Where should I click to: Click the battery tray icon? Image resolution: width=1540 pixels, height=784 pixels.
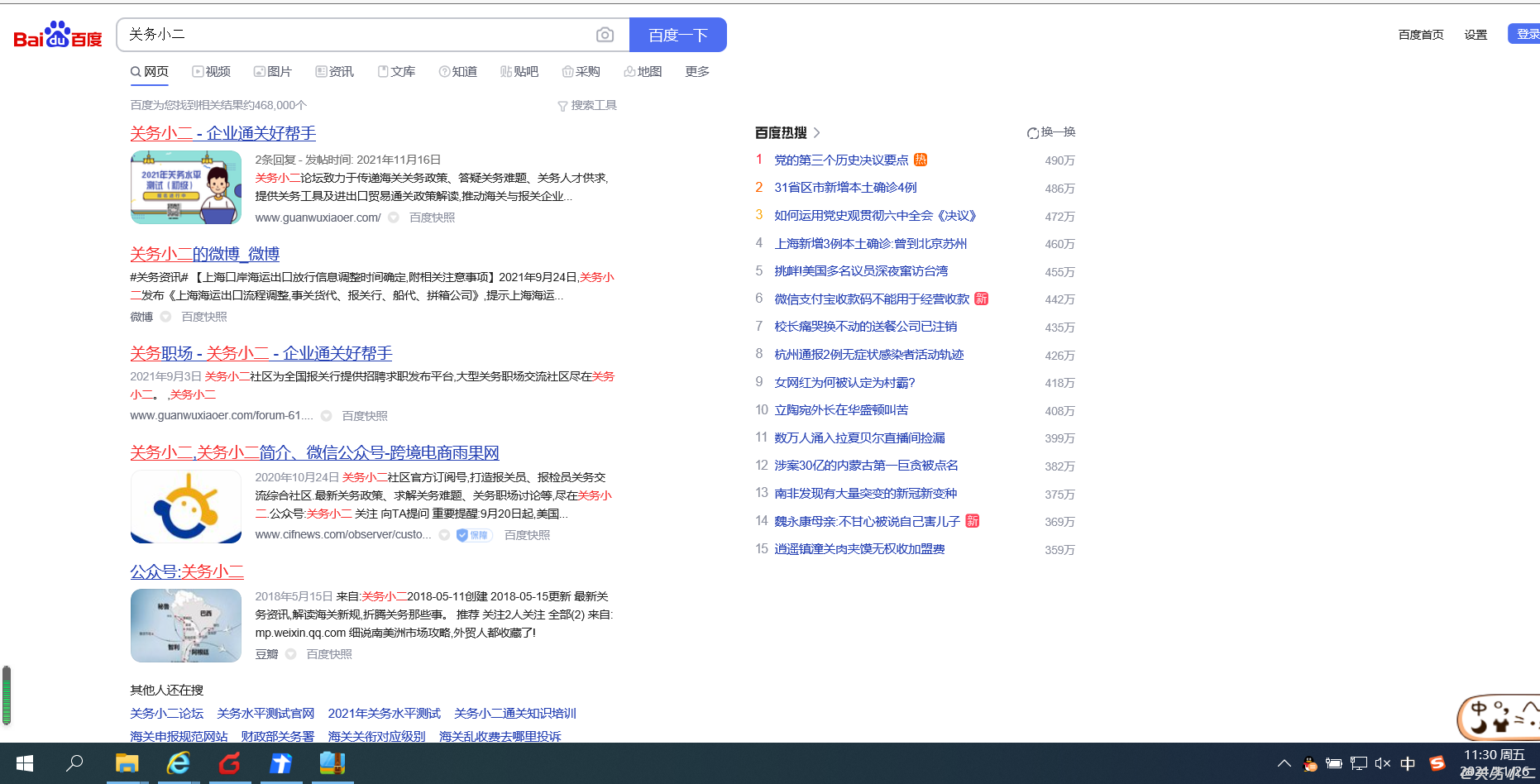1333,763
